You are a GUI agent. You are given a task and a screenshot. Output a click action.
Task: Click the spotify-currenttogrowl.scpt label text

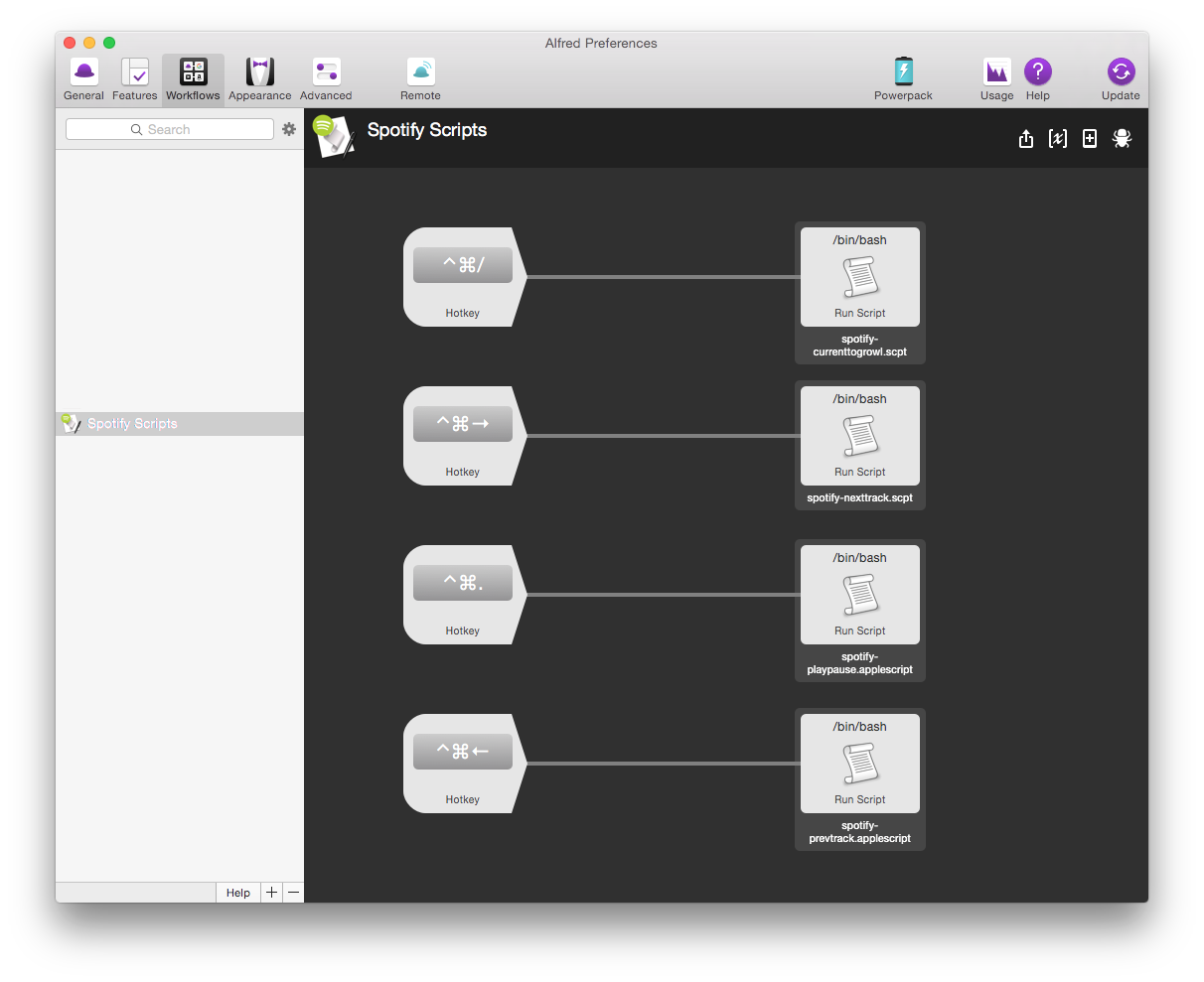[860, 346]
